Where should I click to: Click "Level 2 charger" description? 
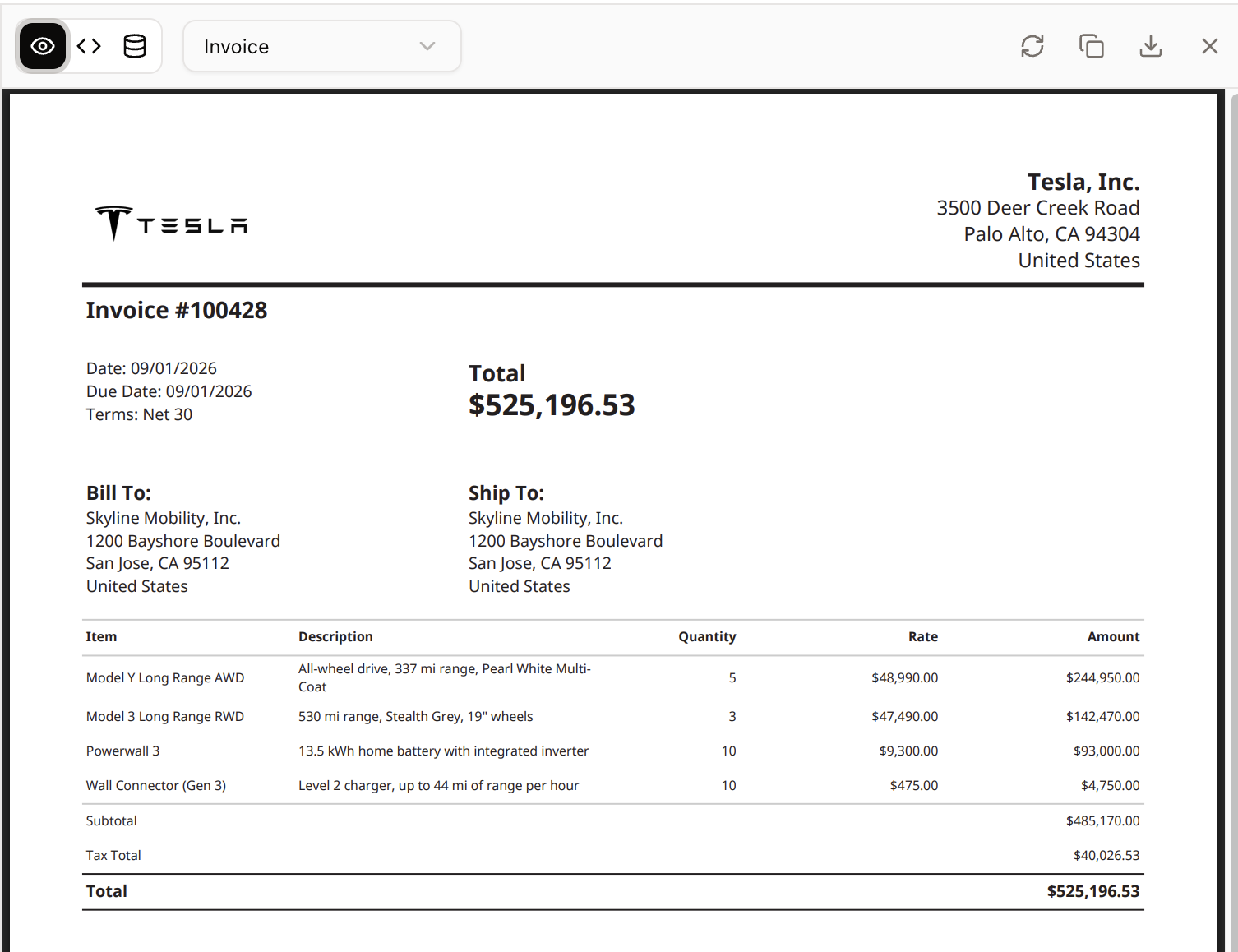click(438, 785)
